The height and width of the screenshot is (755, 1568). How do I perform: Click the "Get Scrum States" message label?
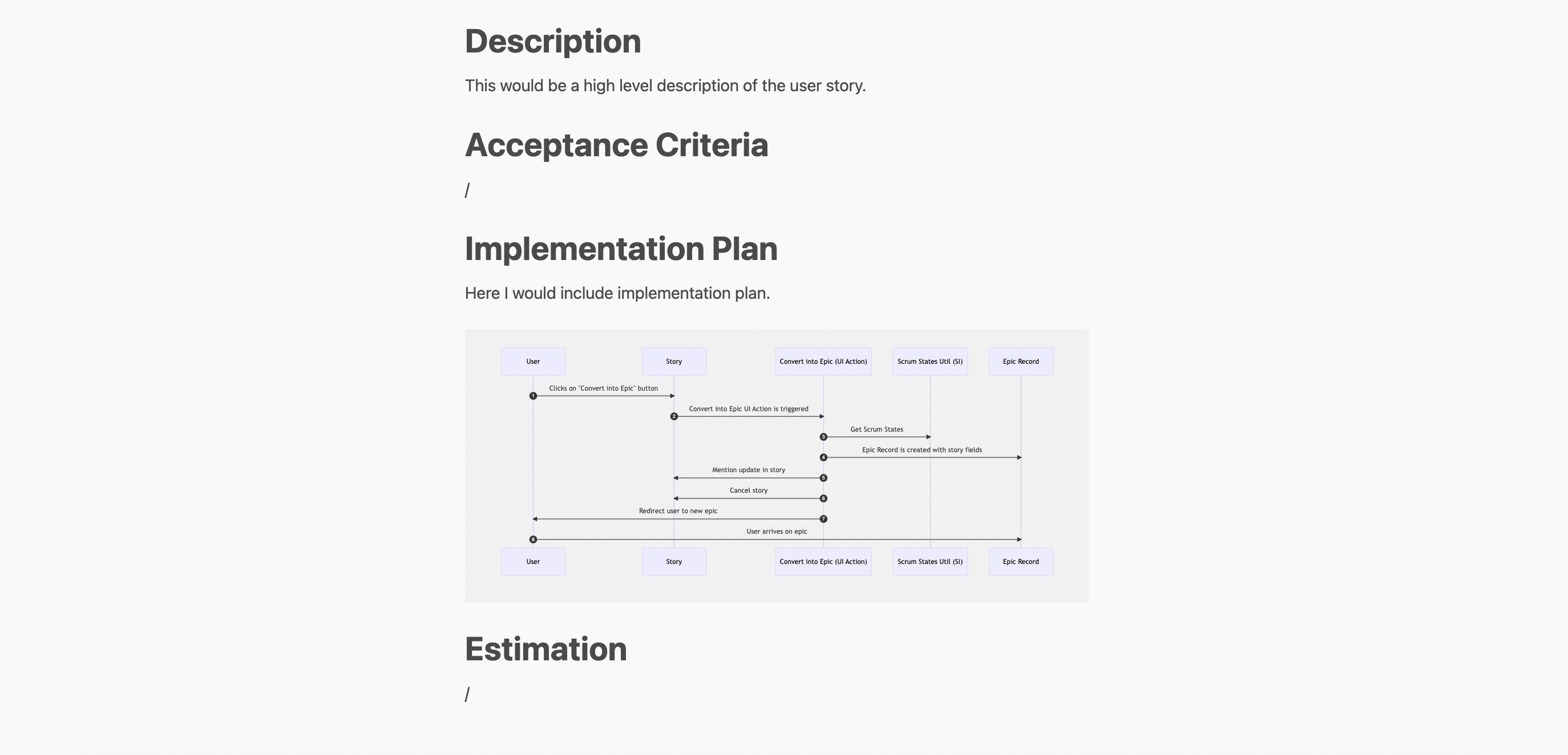point(876,429)
